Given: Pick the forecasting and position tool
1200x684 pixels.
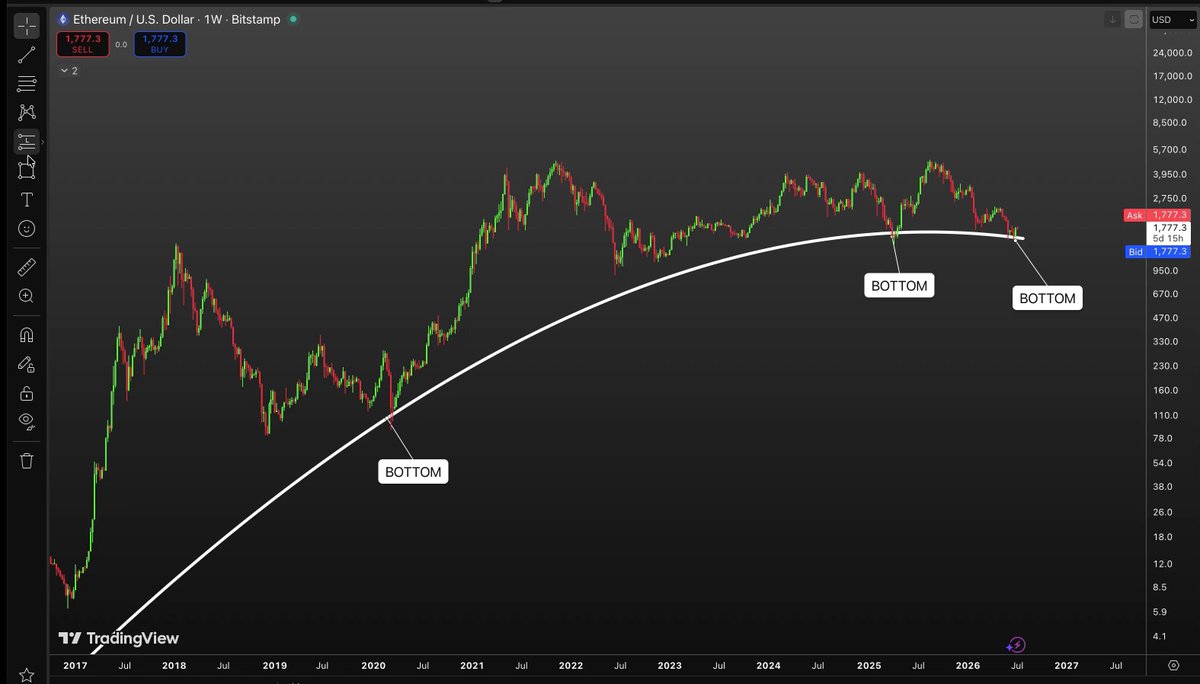Looking at the screenshot, I should click(x=27, y=142).
